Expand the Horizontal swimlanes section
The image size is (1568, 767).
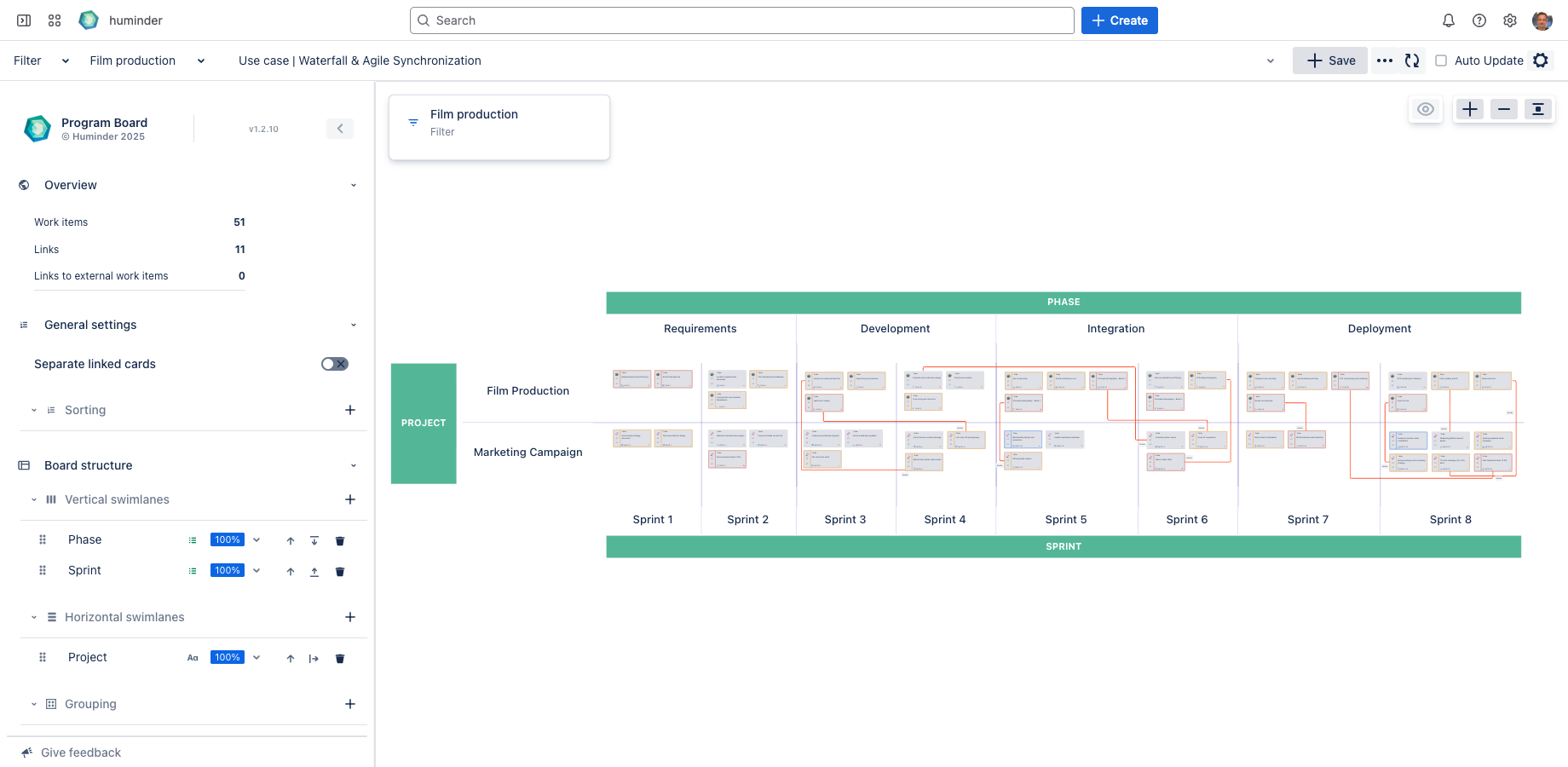coord(34,616)
